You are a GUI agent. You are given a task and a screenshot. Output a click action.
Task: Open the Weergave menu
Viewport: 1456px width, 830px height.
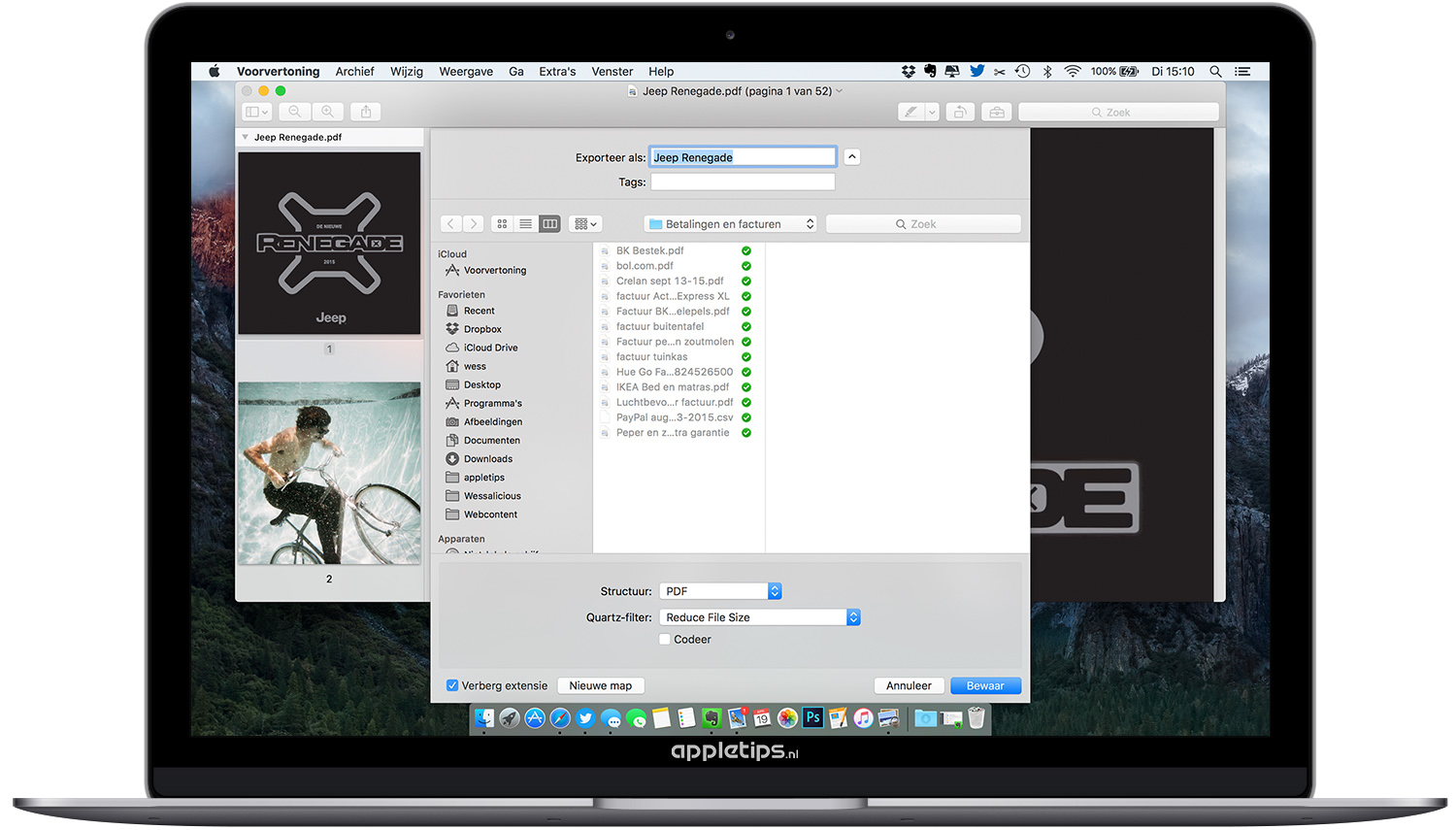466,72
